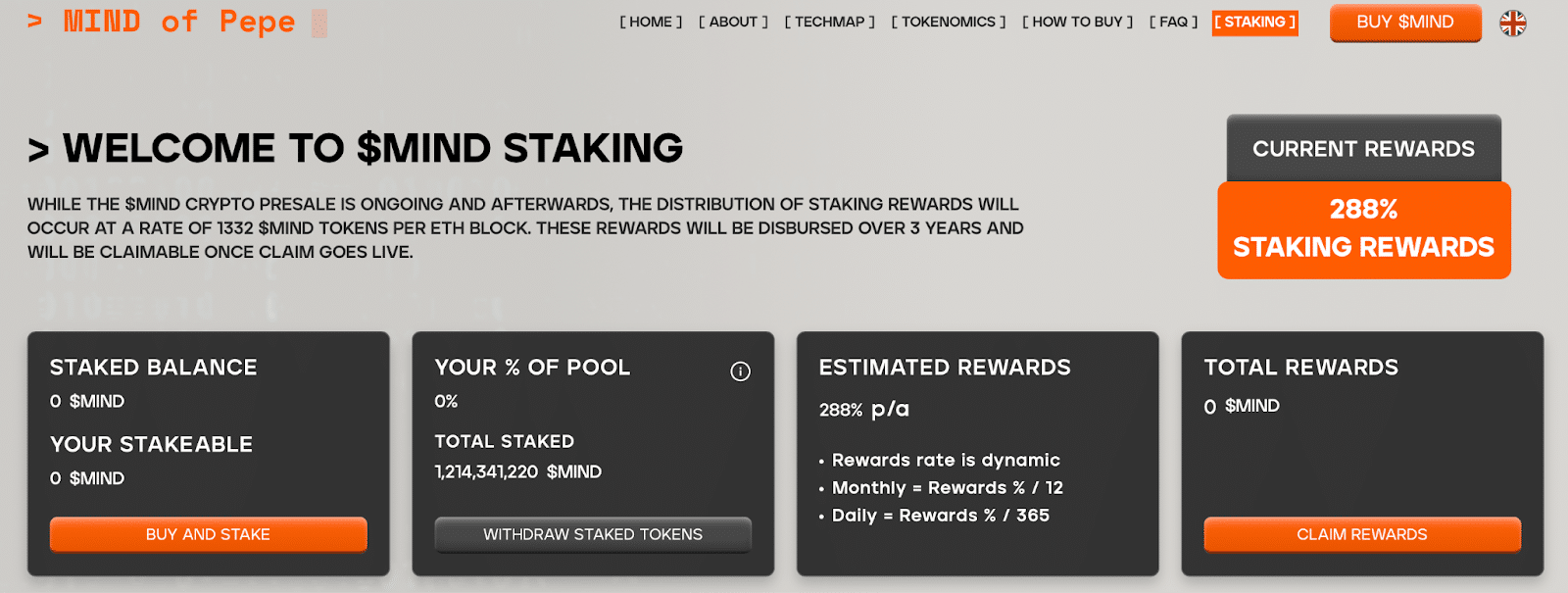The height and width of the screenshot is (593, 1568).
Task: Navigate to TOKENOMICS
Action: pos(948,22)
